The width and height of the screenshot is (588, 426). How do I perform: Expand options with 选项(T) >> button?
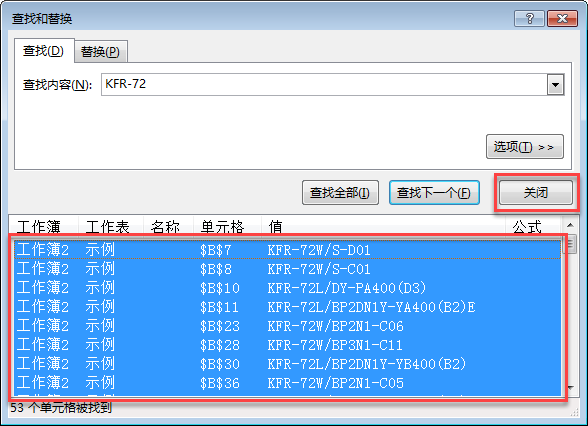pos(525,147)
